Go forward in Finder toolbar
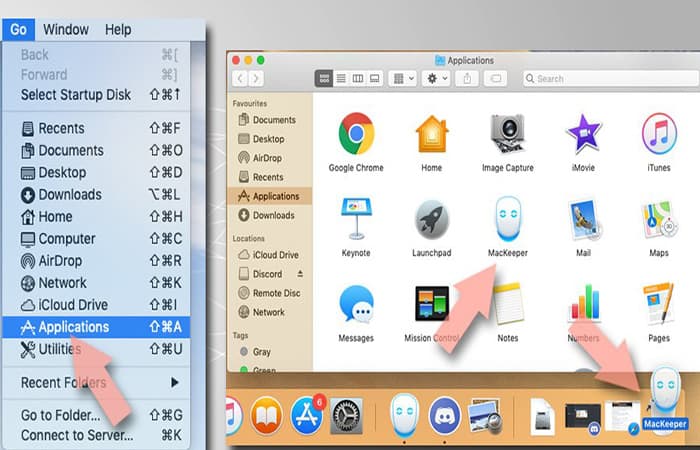This screenshot has height=450, width=700. (256, 79)
